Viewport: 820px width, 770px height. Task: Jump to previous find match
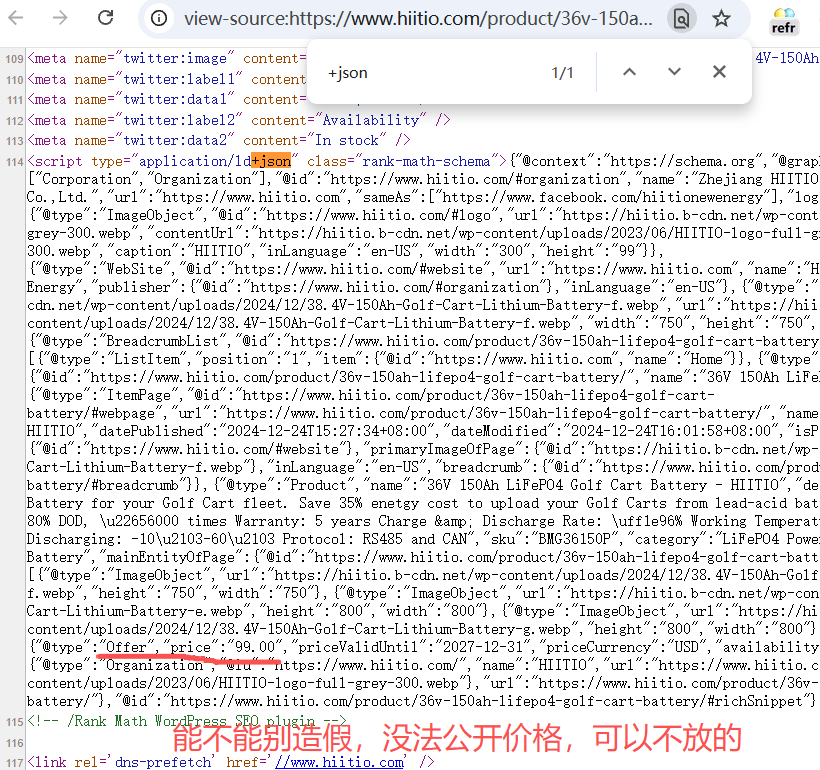point(630,72)
